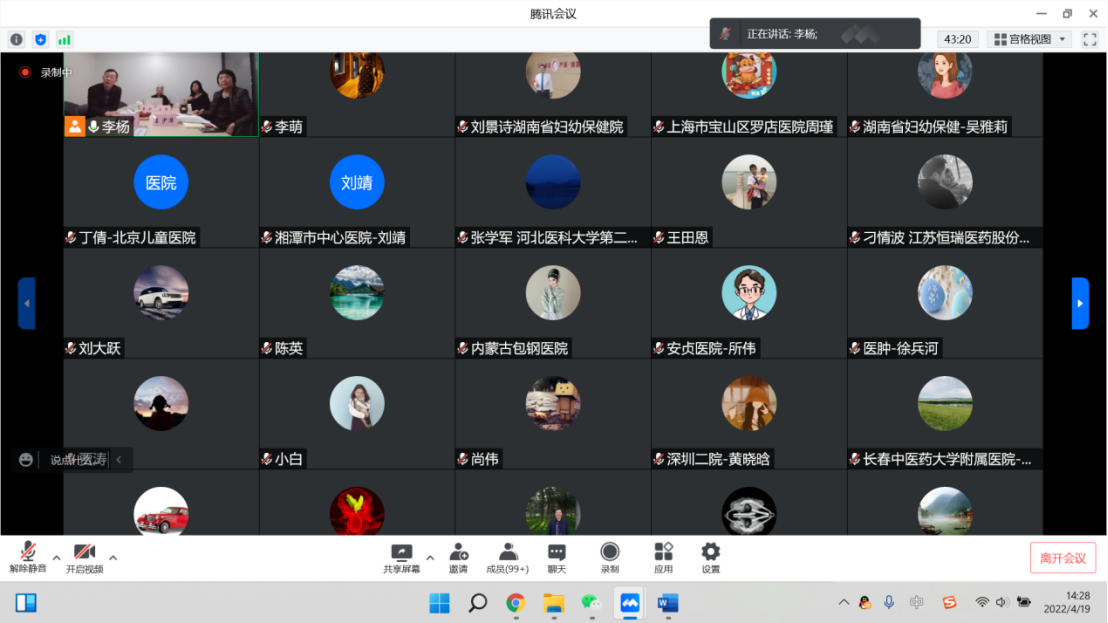Go to previous page of participants
This screenshot has height=623, width=1108.
(x=27, y=303)
